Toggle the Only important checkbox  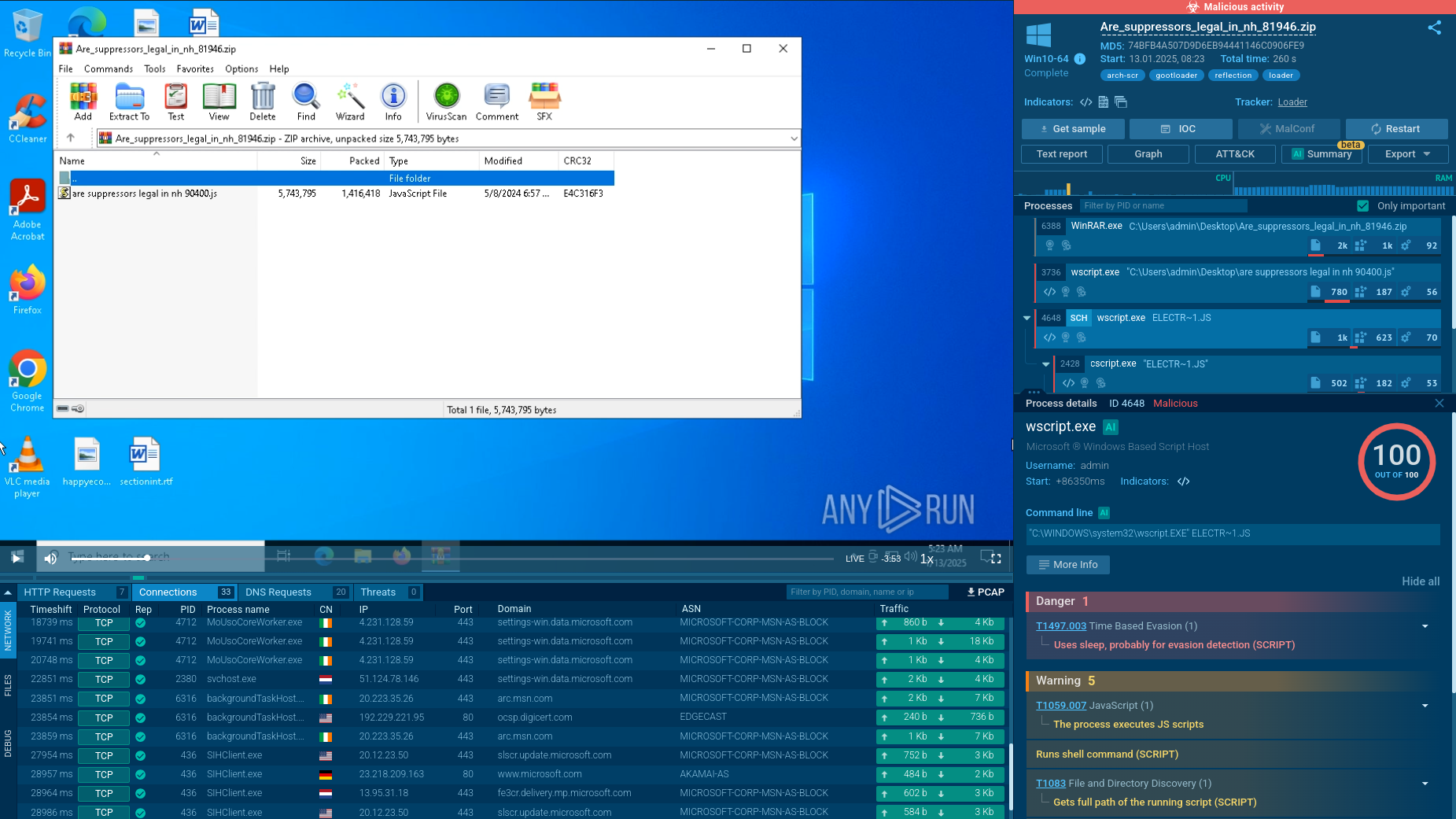click(1362, 206)
